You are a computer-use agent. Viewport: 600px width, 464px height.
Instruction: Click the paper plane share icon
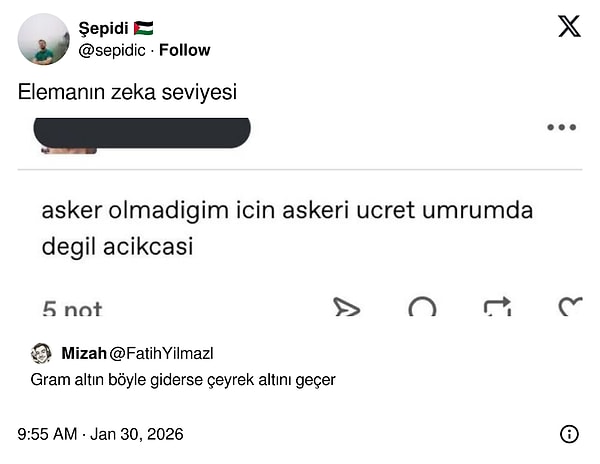[346, 308]
